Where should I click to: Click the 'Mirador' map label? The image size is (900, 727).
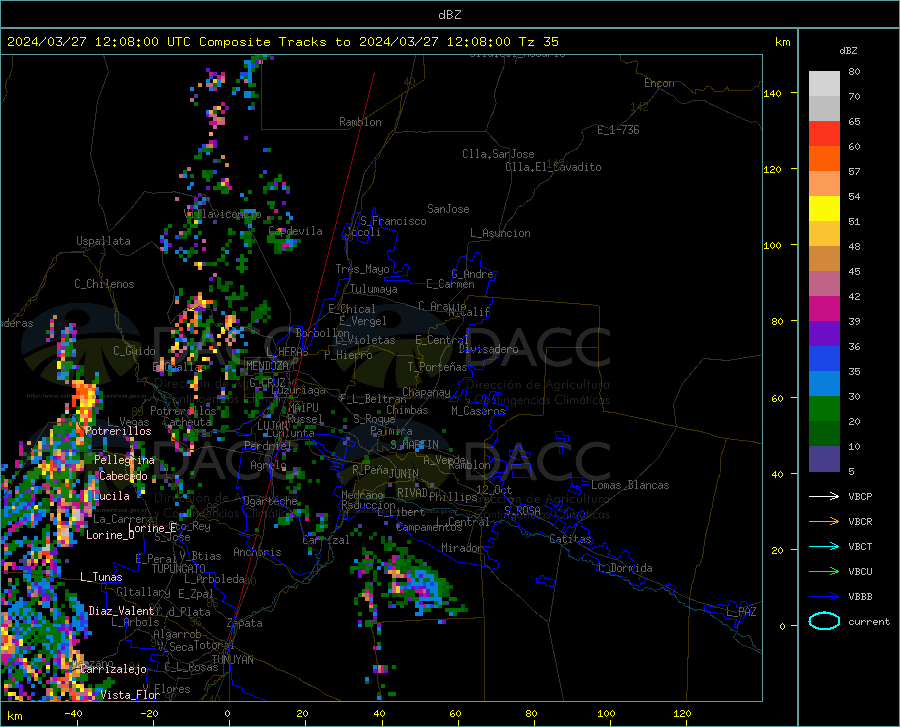461,548
